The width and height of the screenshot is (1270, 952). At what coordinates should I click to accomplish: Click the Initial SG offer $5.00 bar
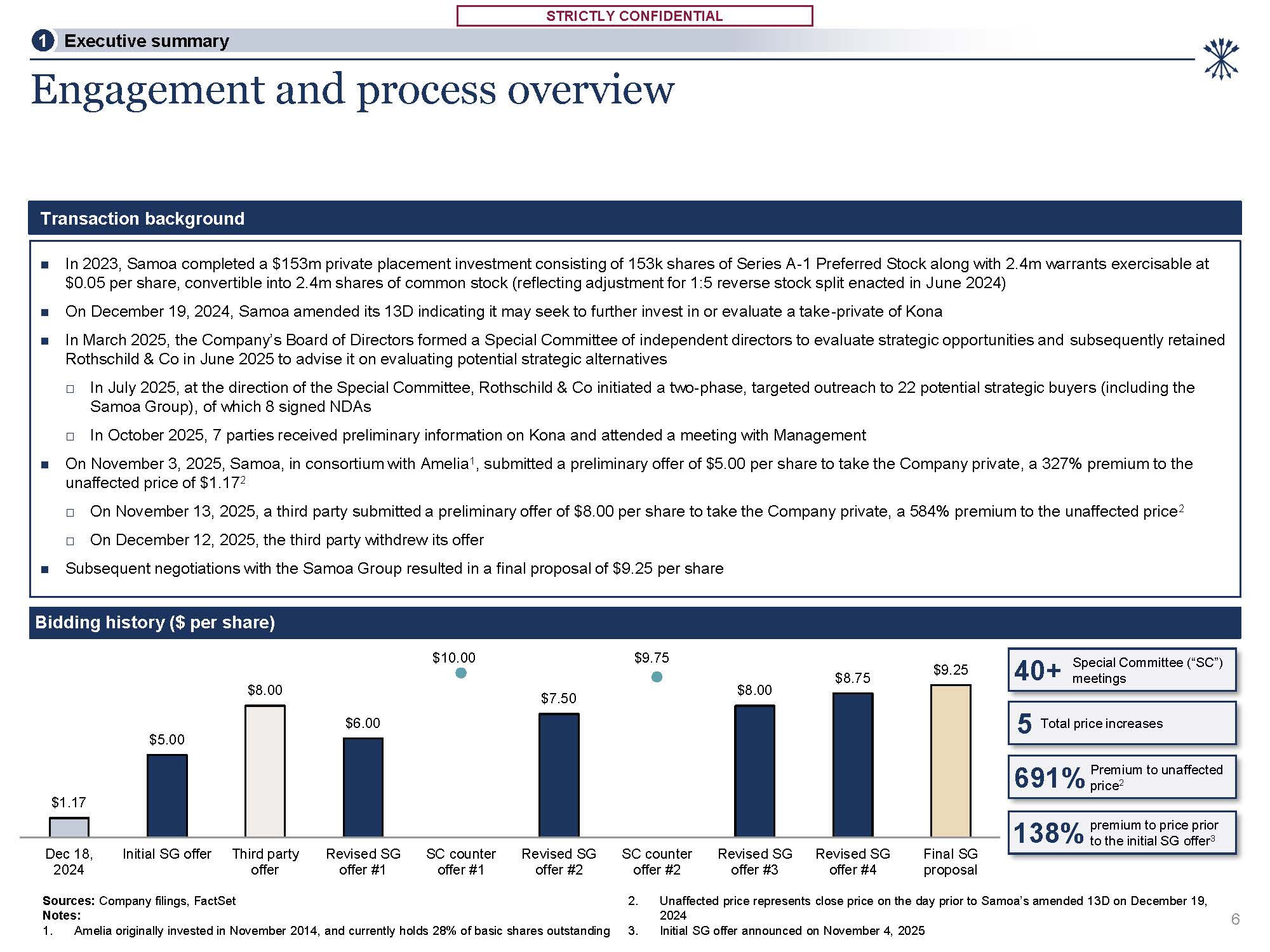point(167,795)
